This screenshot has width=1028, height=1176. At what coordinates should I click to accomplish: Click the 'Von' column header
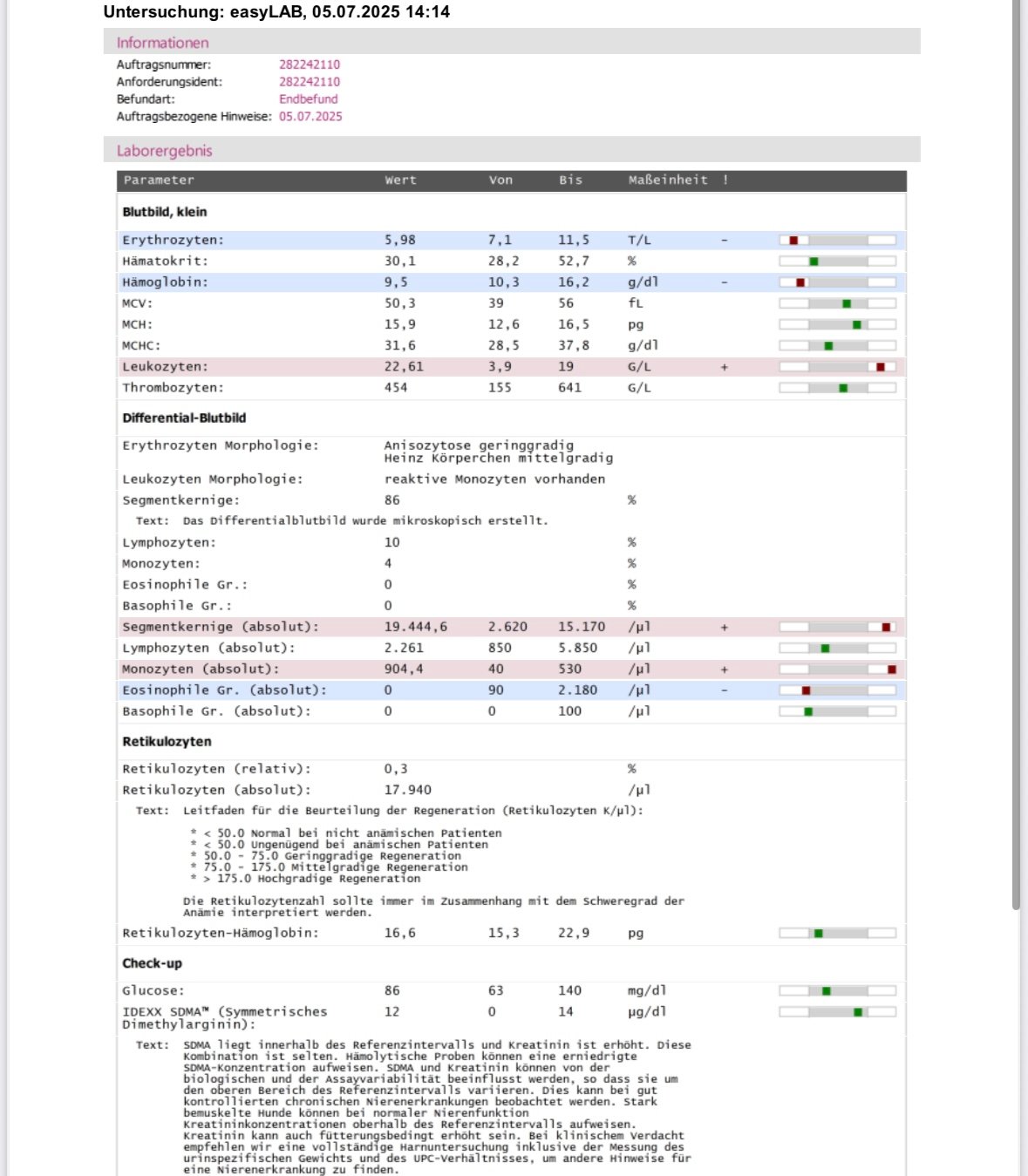coord(500,180)
